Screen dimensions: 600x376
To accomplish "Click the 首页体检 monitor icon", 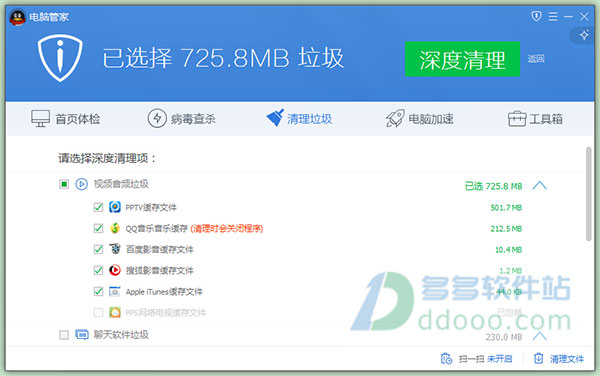I will click(40, 119).
